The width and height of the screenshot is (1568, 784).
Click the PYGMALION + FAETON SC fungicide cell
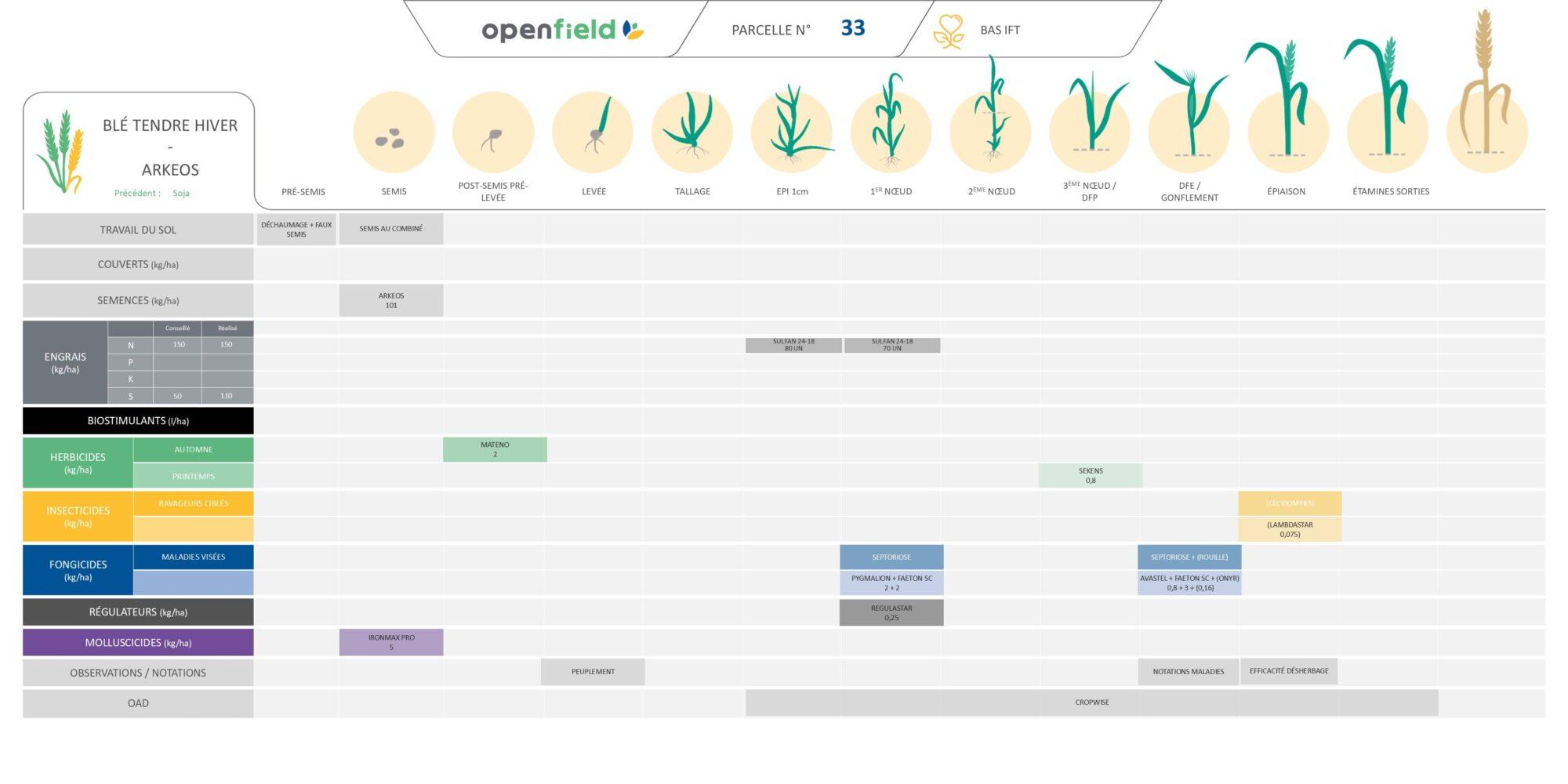(x=891, y=583)
